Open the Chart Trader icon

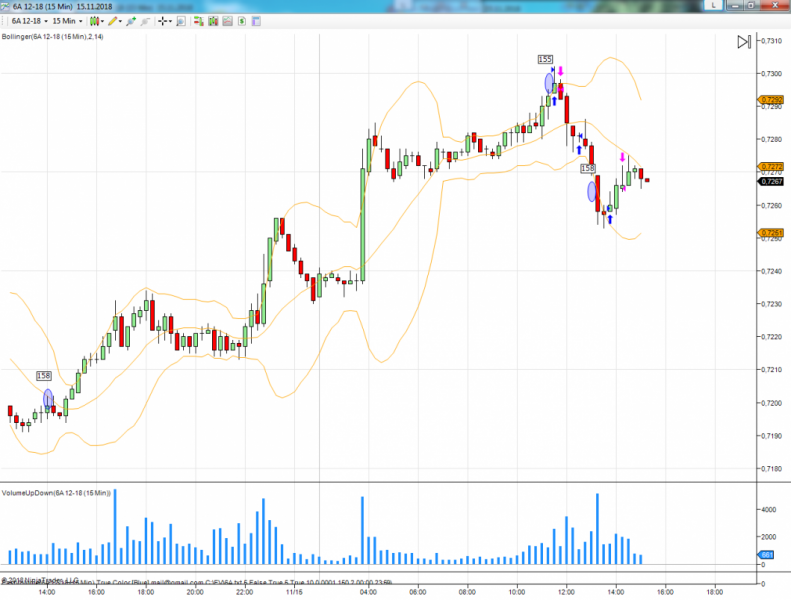(198, 21)
